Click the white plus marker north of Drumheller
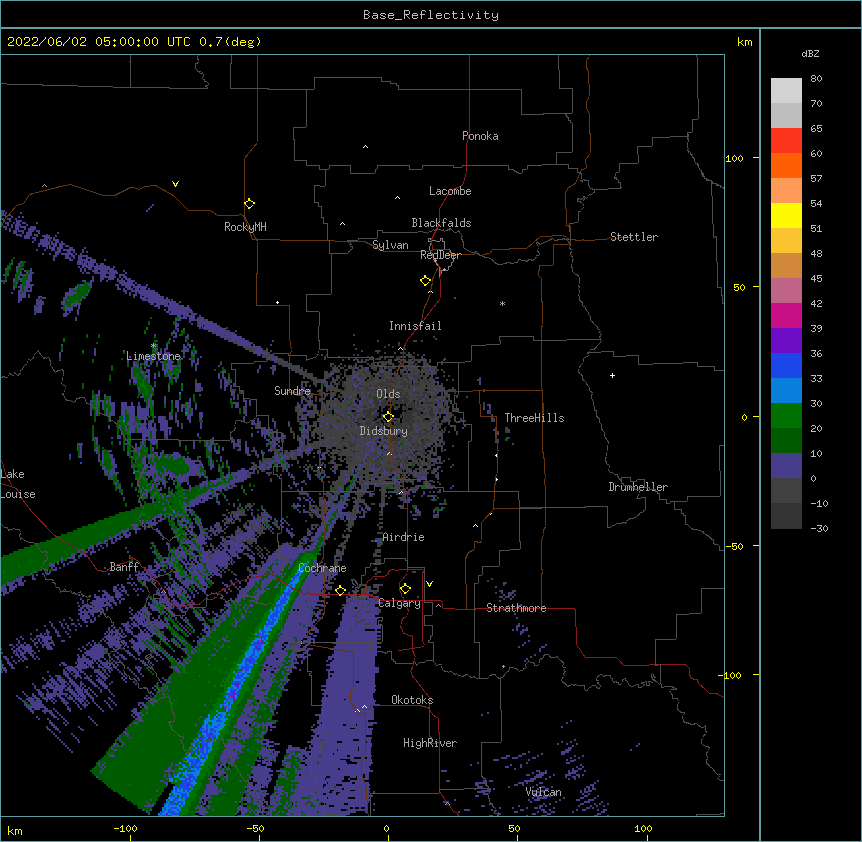The image size is (862, 842). [612, 375]
